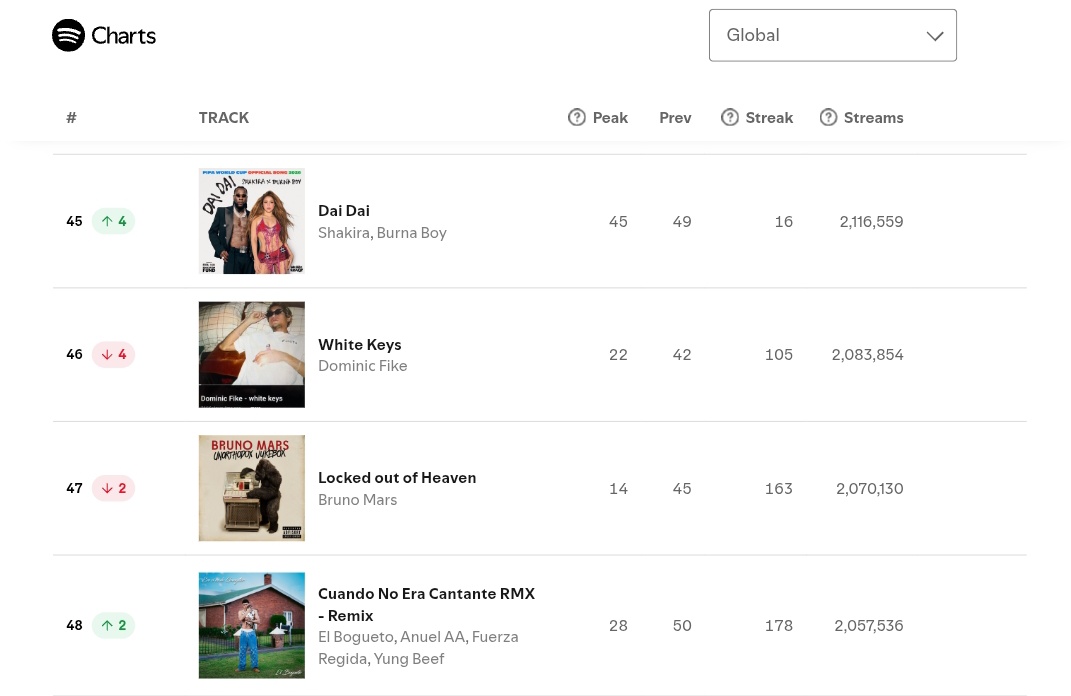Click the Prev column header

pyautogui.click(x=675, y=117)
